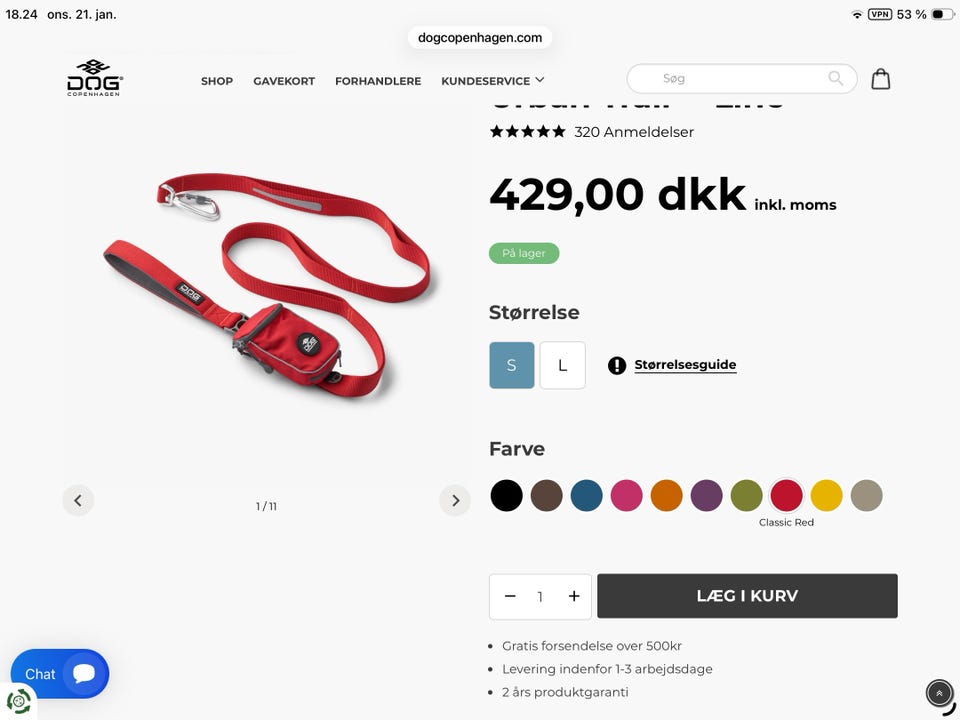The width and height of the screenshot is (960, 720).
Task: Select size S option
Action: click(x=512, y=366)
